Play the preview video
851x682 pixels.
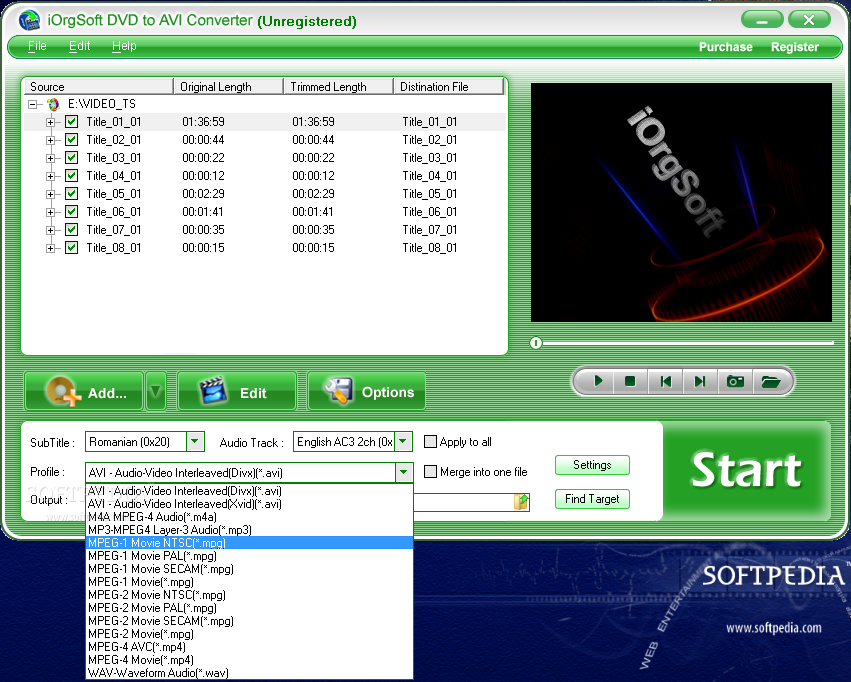point(598,381)
